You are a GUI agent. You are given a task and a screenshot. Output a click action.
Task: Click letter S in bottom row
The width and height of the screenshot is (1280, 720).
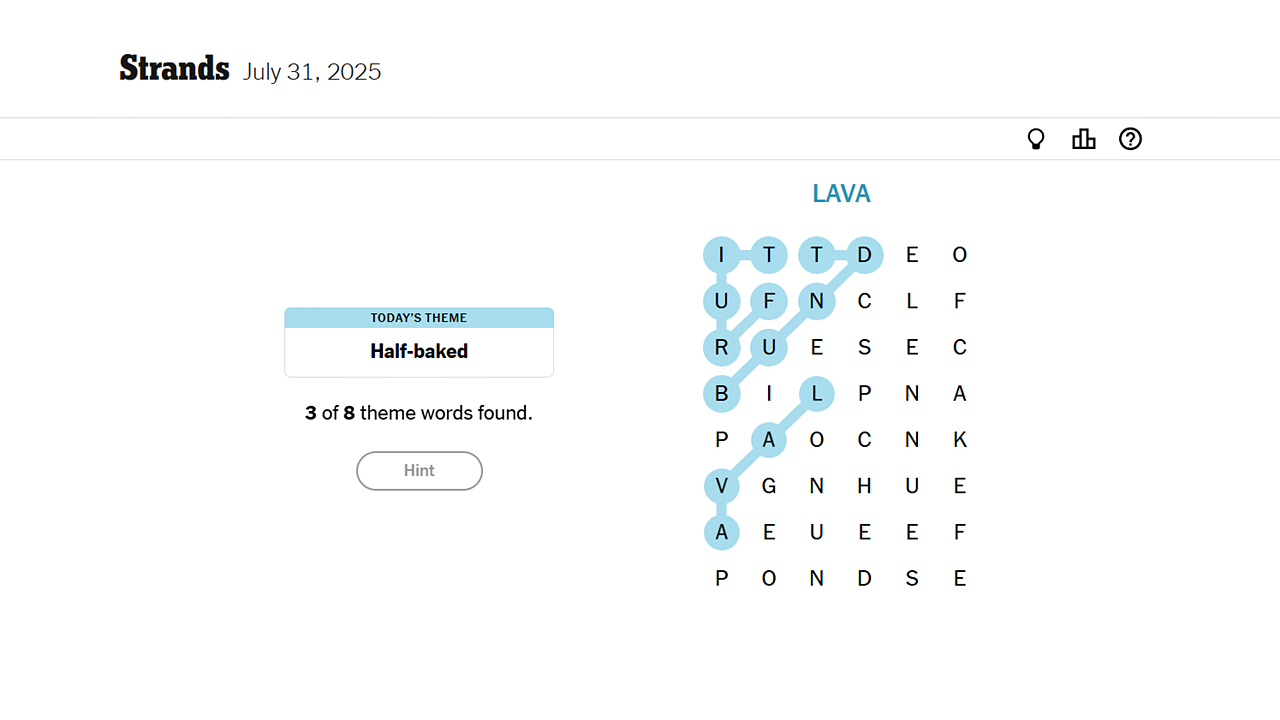[911, 578]
